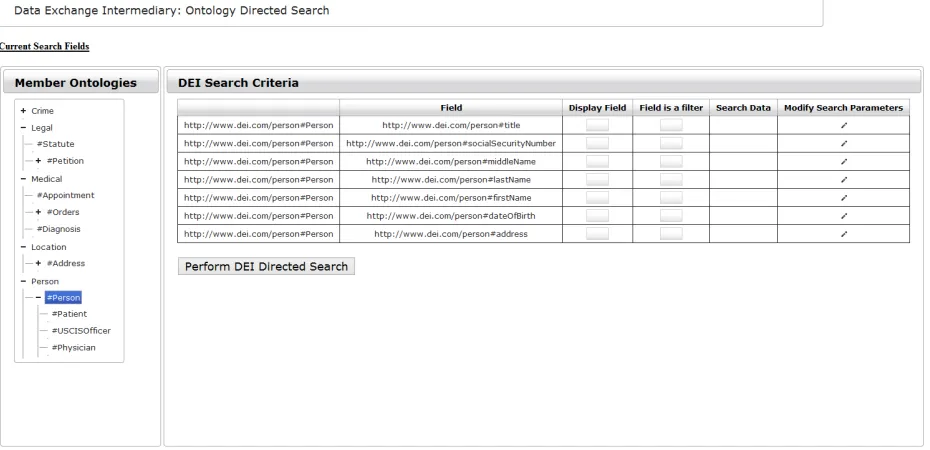Screen dimensions: 930x450
Task: Edit search parameters for lastName row
Action: [x=843, y=180]
